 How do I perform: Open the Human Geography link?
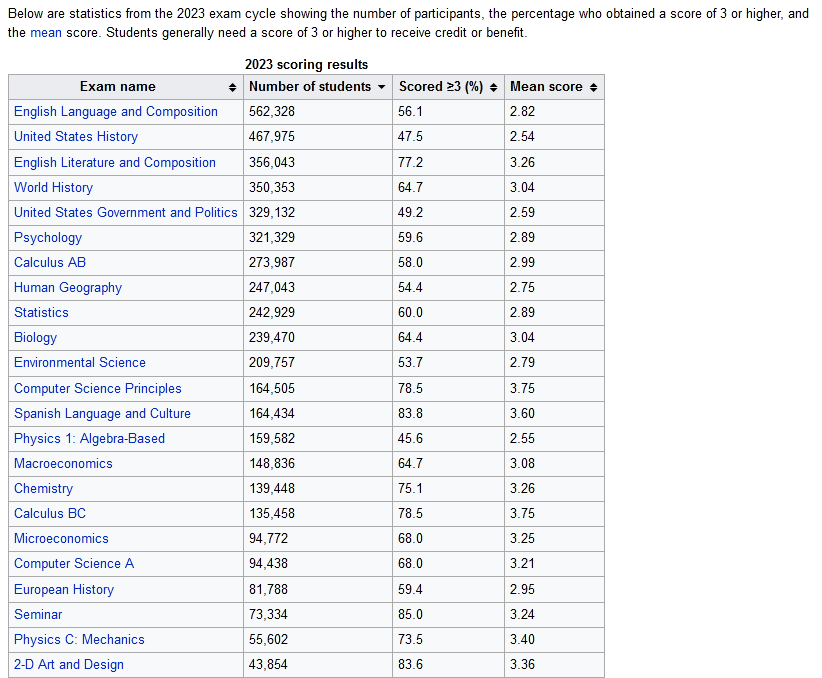click(68, 288)
